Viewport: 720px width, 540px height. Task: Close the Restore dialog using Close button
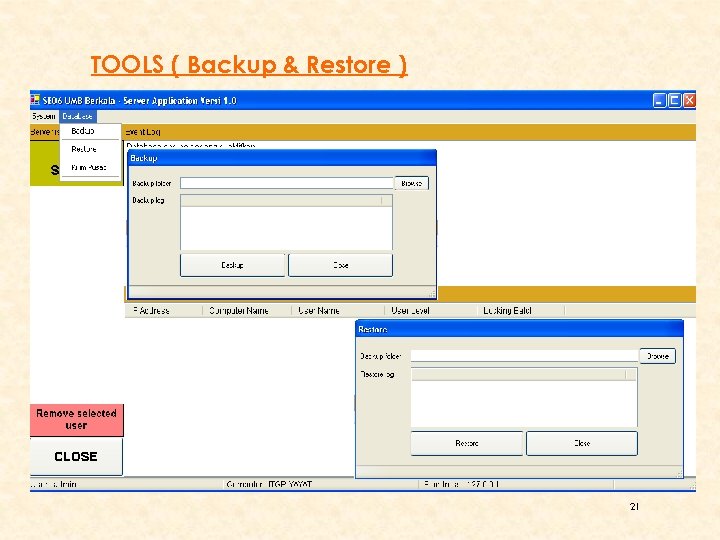(582, 443)
